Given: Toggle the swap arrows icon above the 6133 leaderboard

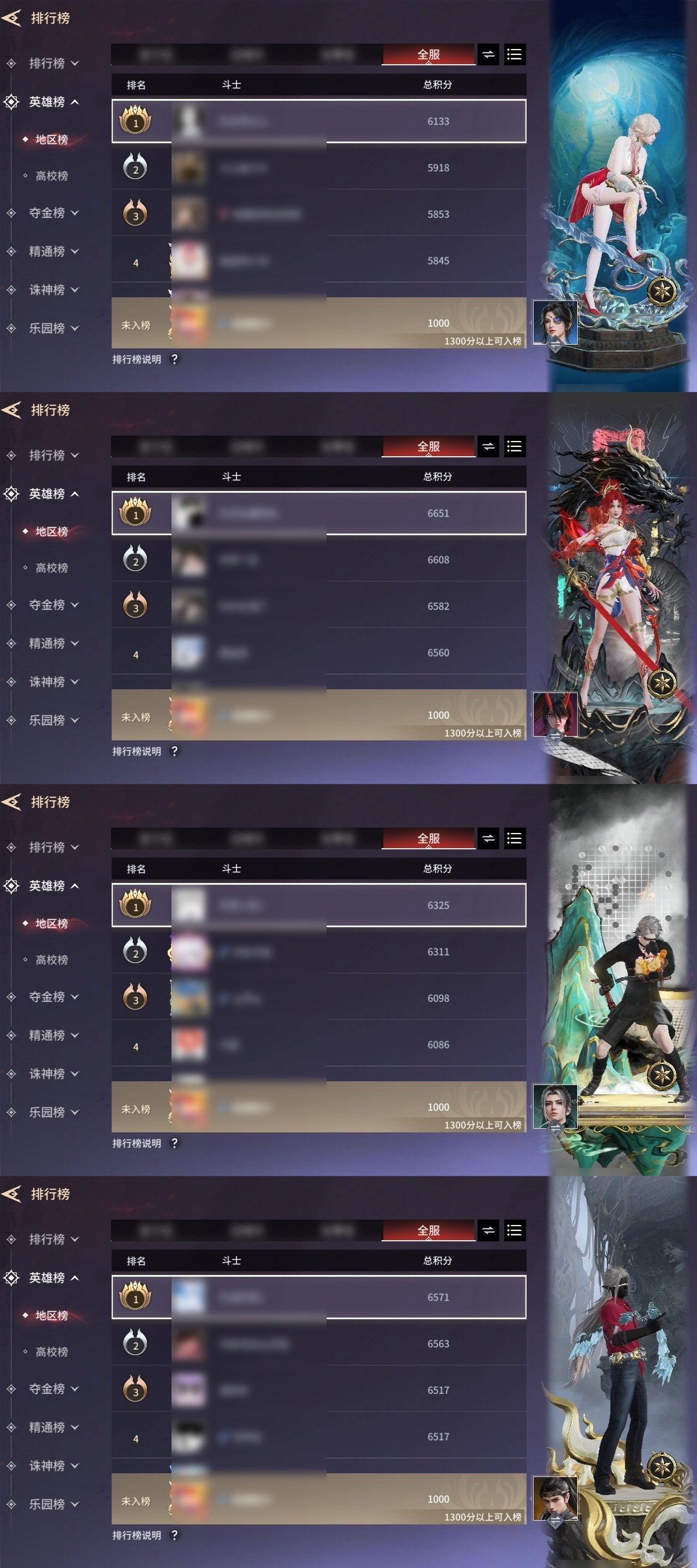Looking at the screenshot, I should click(488, 55).
